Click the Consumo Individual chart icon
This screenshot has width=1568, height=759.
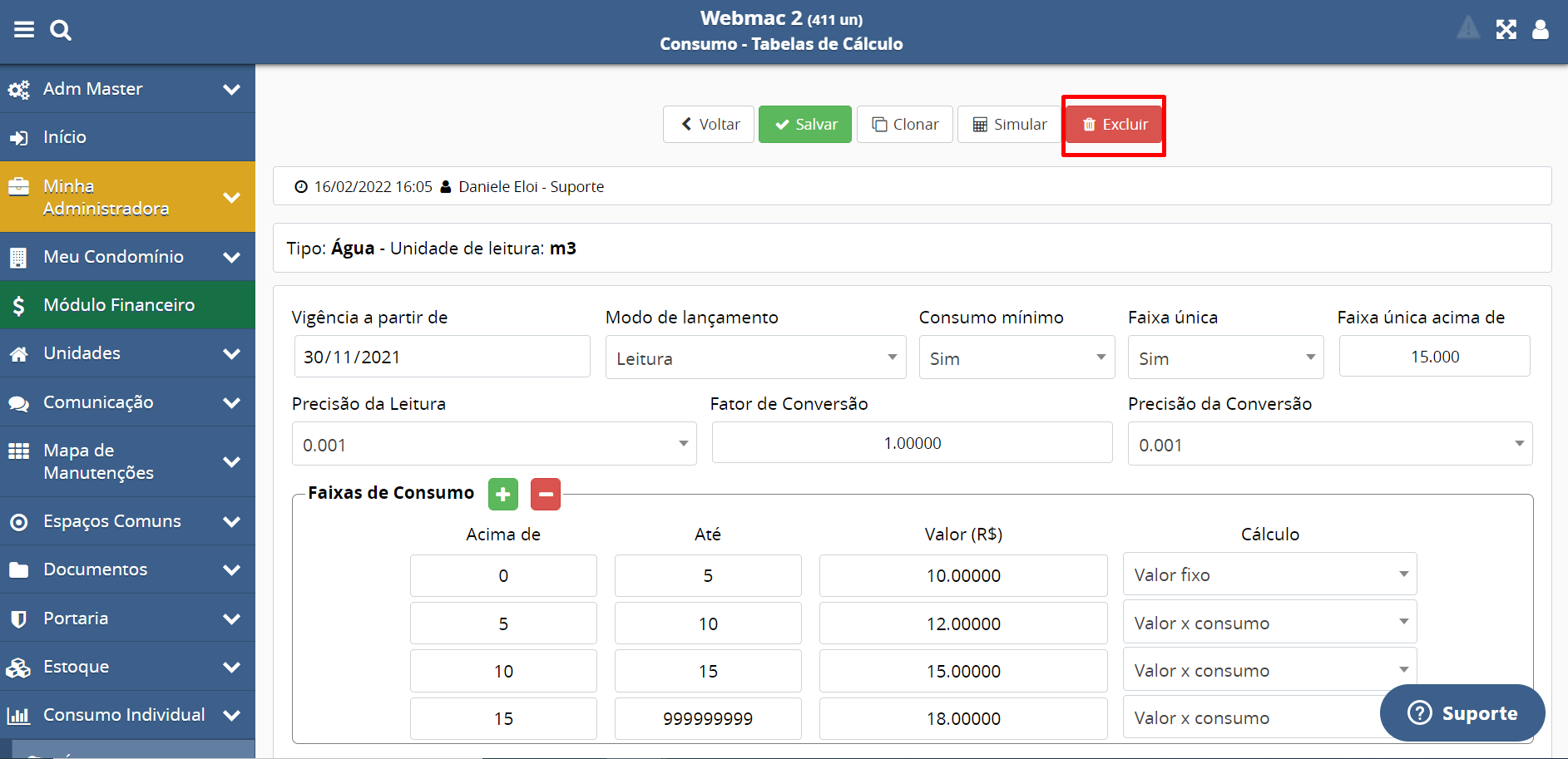(18, 715)
